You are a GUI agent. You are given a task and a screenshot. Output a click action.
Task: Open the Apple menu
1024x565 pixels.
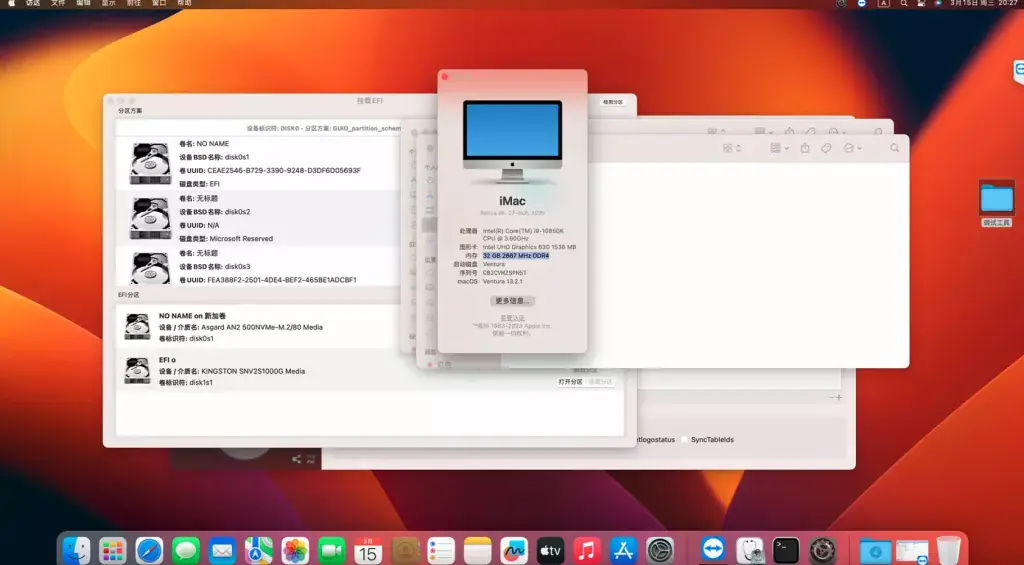(11, 3)
